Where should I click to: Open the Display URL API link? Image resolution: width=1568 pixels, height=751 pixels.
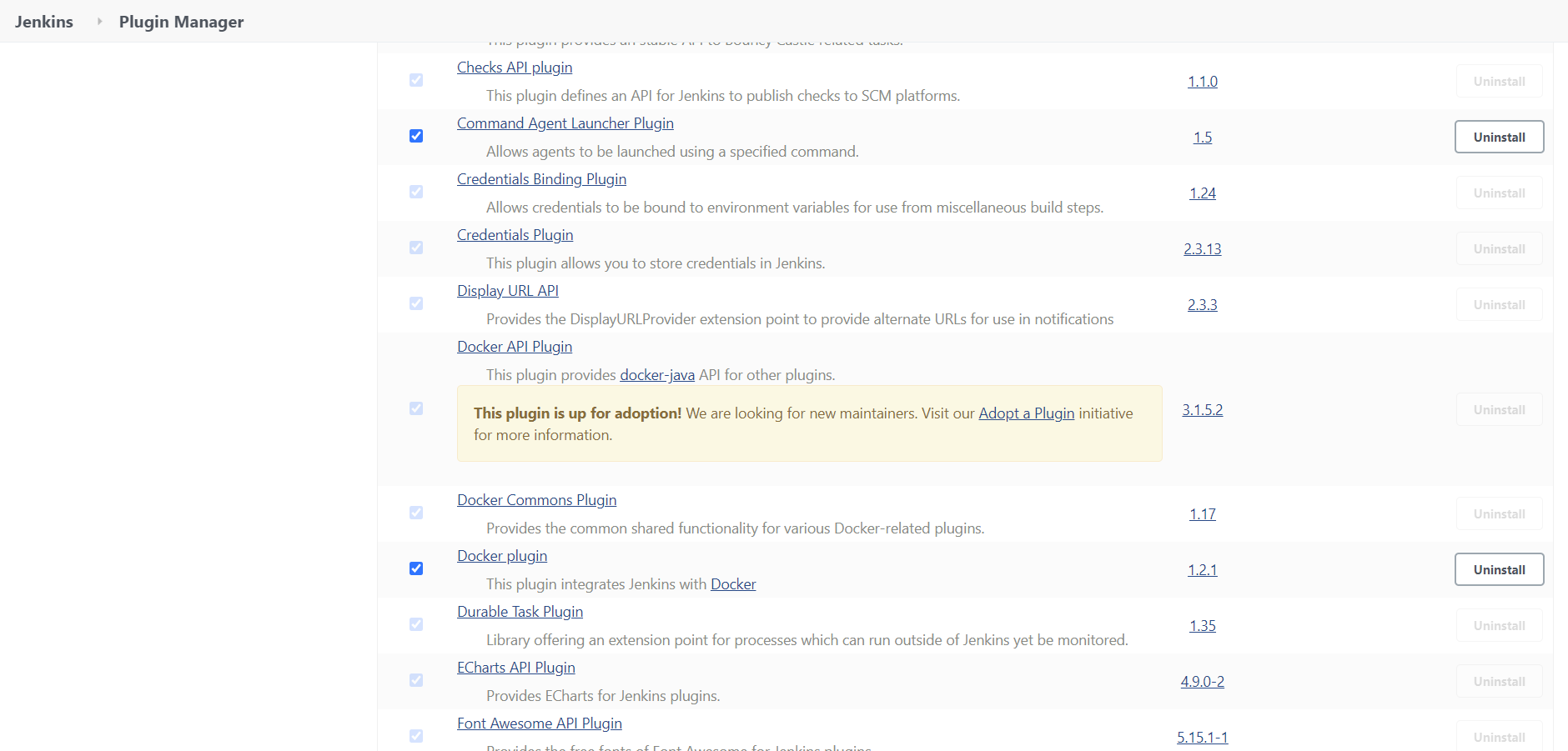pos(508,291)
